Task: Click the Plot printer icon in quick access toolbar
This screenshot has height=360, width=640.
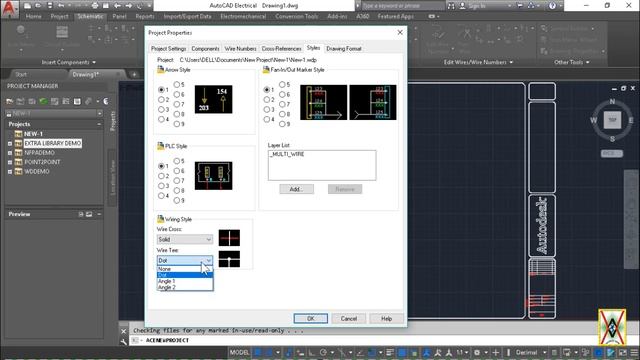Action: (x=95, y=6)
